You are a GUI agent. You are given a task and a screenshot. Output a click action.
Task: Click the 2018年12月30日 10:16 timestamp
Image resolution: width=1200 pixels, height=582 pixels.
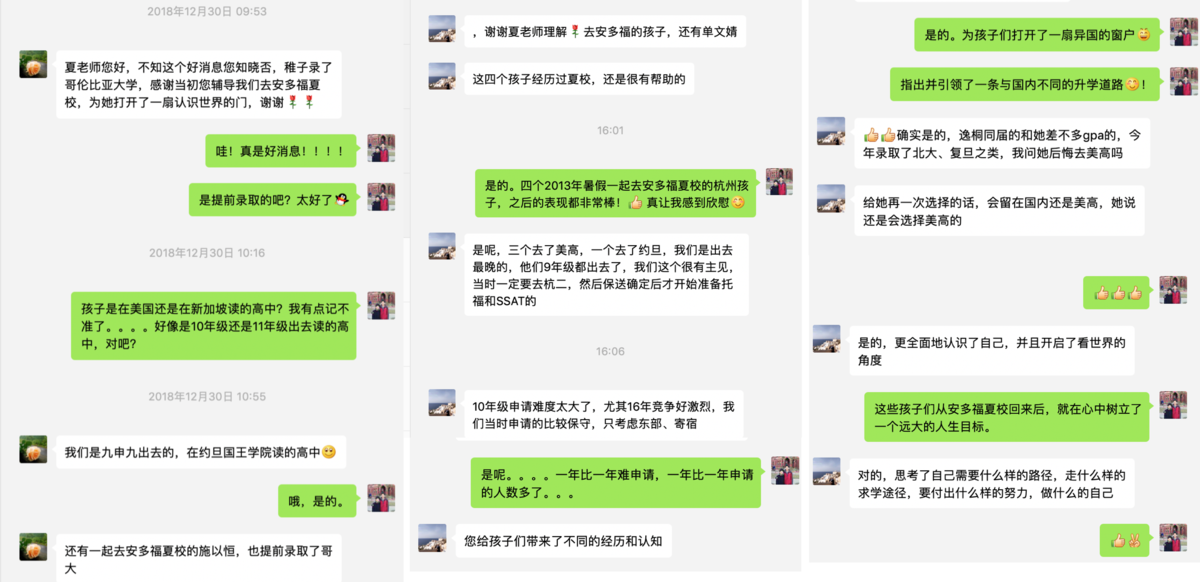click(207, 253)
